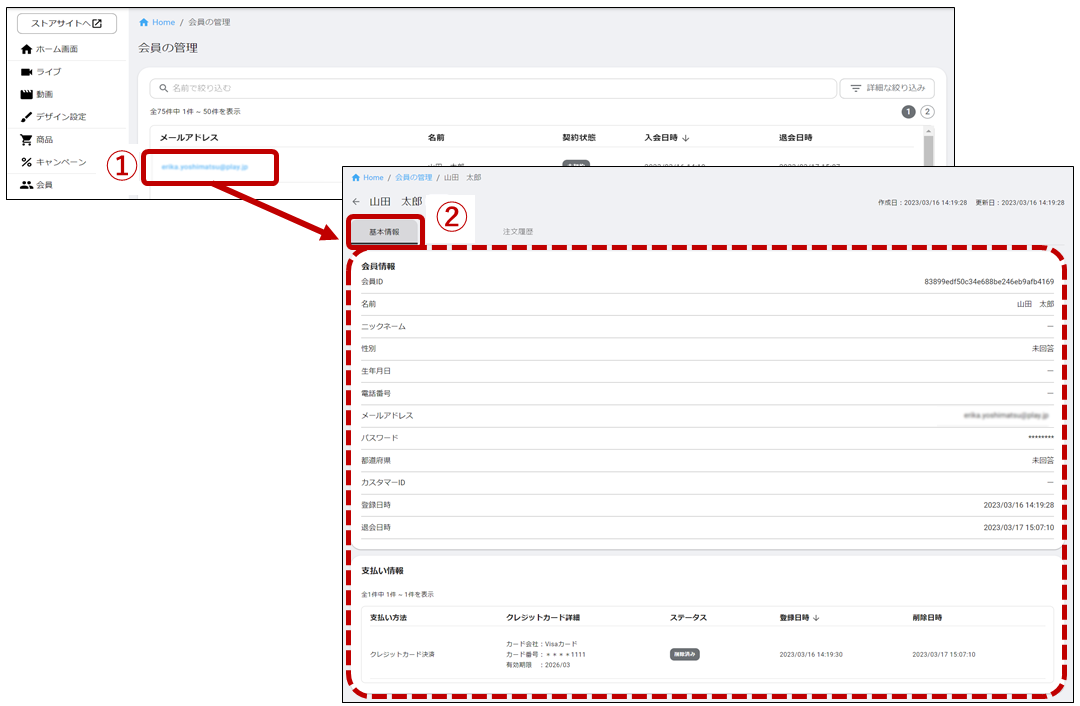
Task: Click the パスワード masked value ********
Action: pos(1041,438)
